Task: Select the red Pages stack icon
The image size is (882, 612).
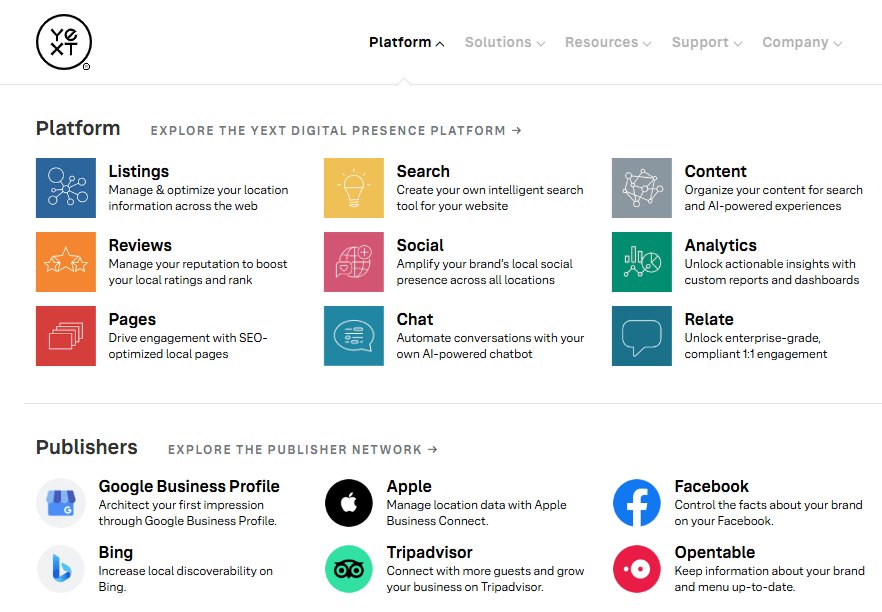Action: tap(66, 336)
